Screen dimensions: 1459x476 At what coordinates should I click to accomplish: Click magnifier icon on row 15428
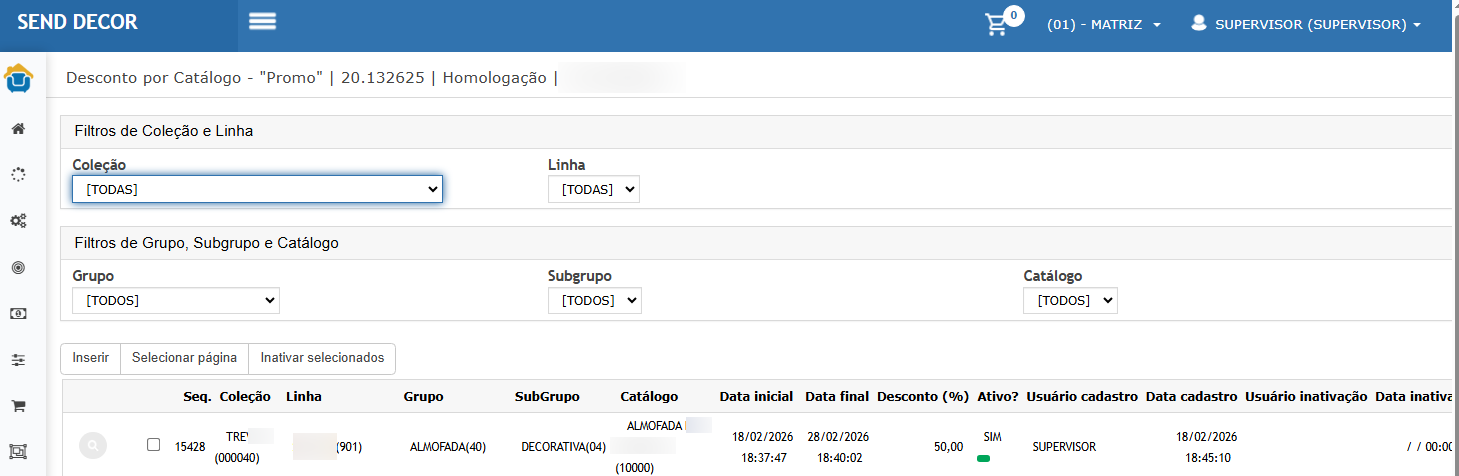point(93,446)
